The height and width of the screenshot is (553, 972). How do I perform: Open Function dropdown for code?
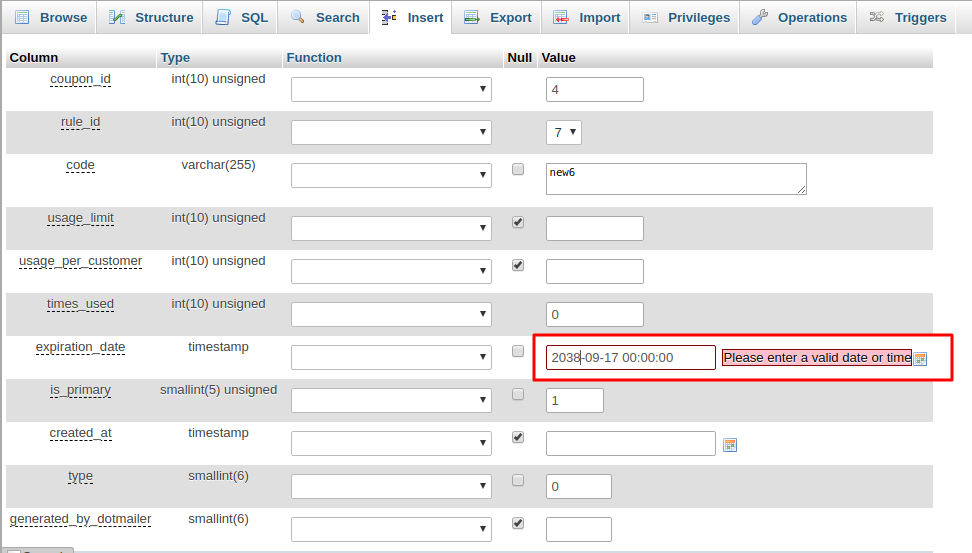(391, 175)
